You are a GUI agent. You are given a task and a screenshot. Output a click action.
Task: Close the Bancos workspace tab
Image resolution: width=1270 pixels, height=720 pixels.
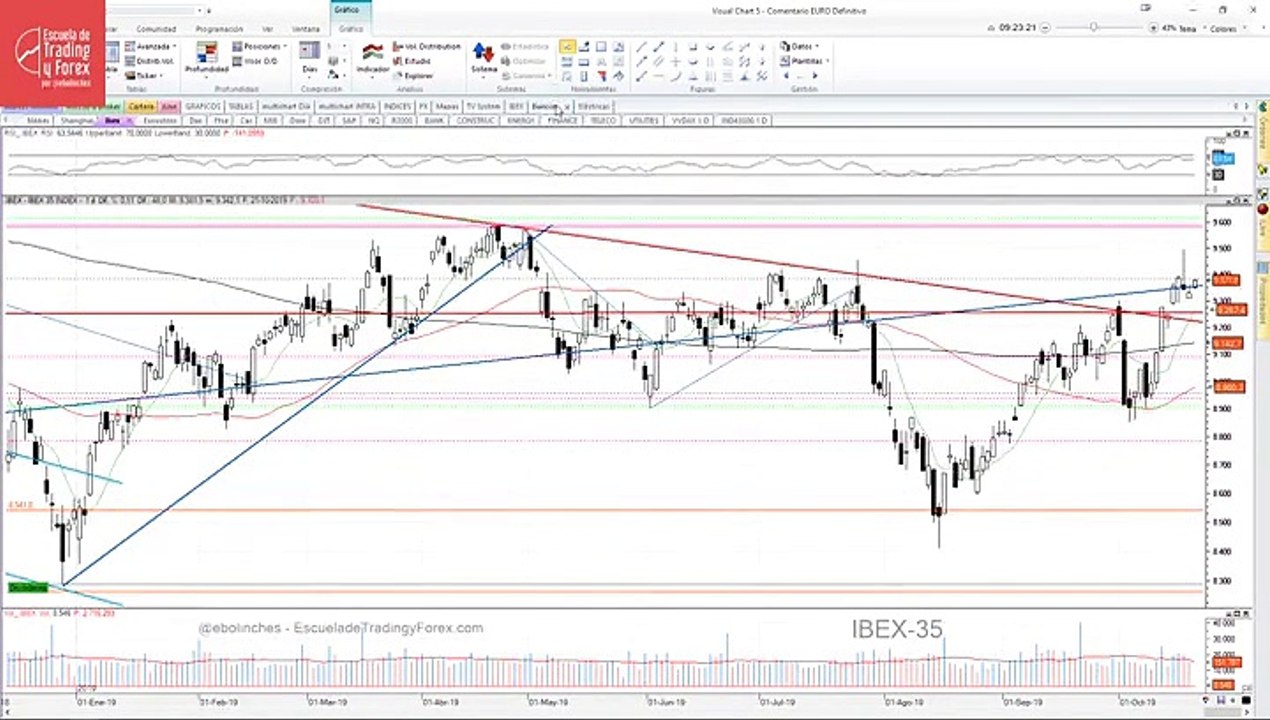[x=566, y=106]
